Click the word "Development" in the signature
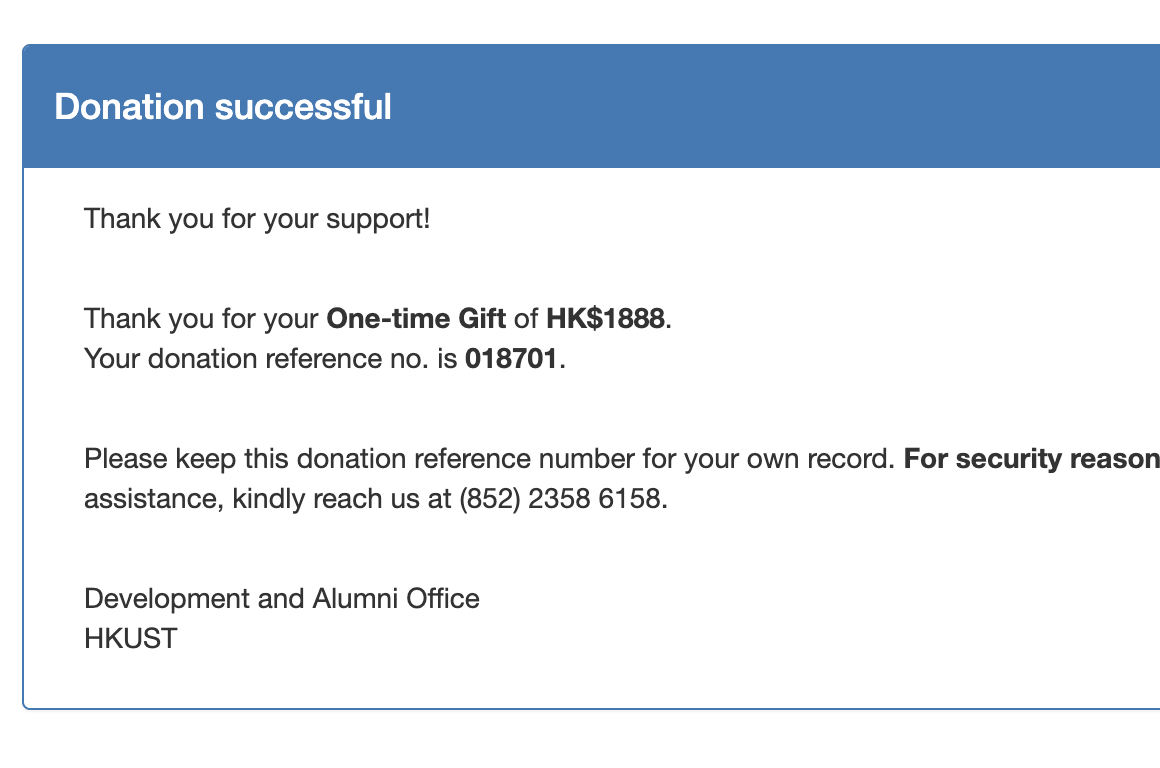 [x=167, y=599]
